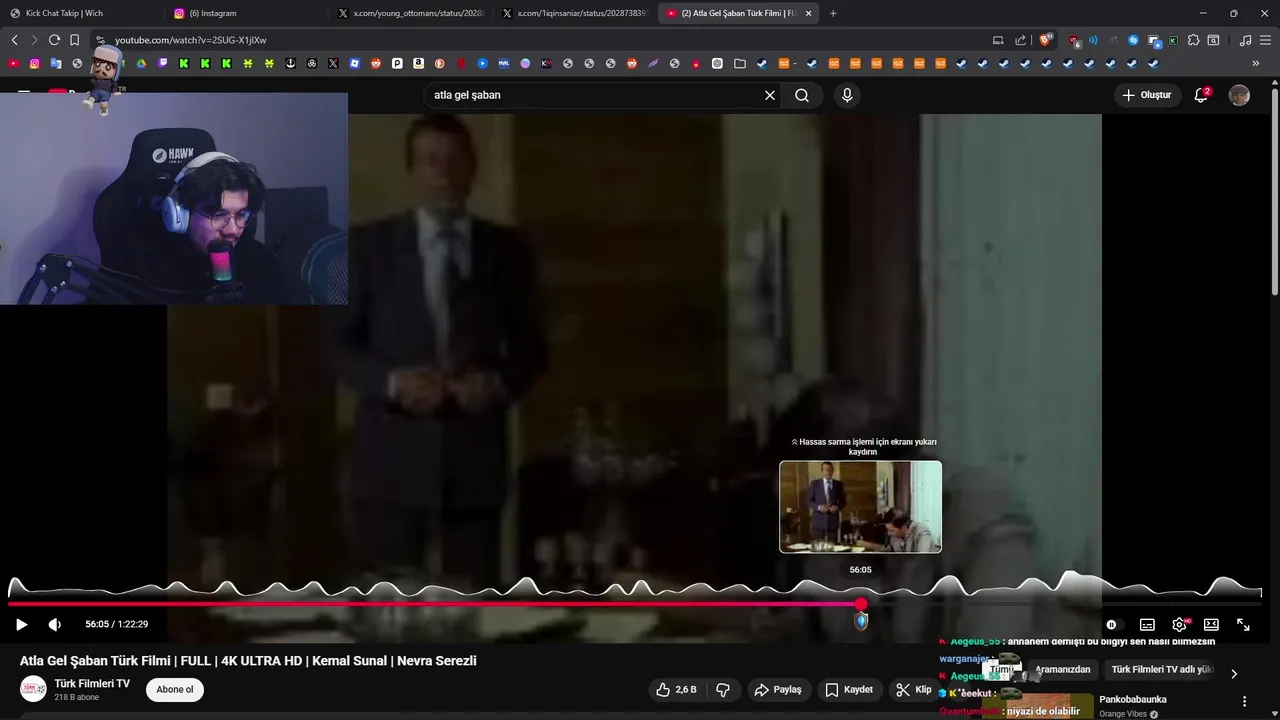The image size is (1280, 720).
Task: Open the Twitch bookmark in bookmarks bar
Action: point(163,63)
